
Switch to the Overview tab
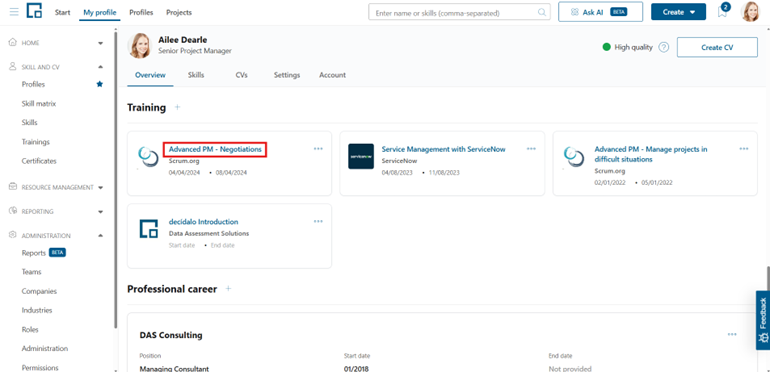tap(150, 75)
